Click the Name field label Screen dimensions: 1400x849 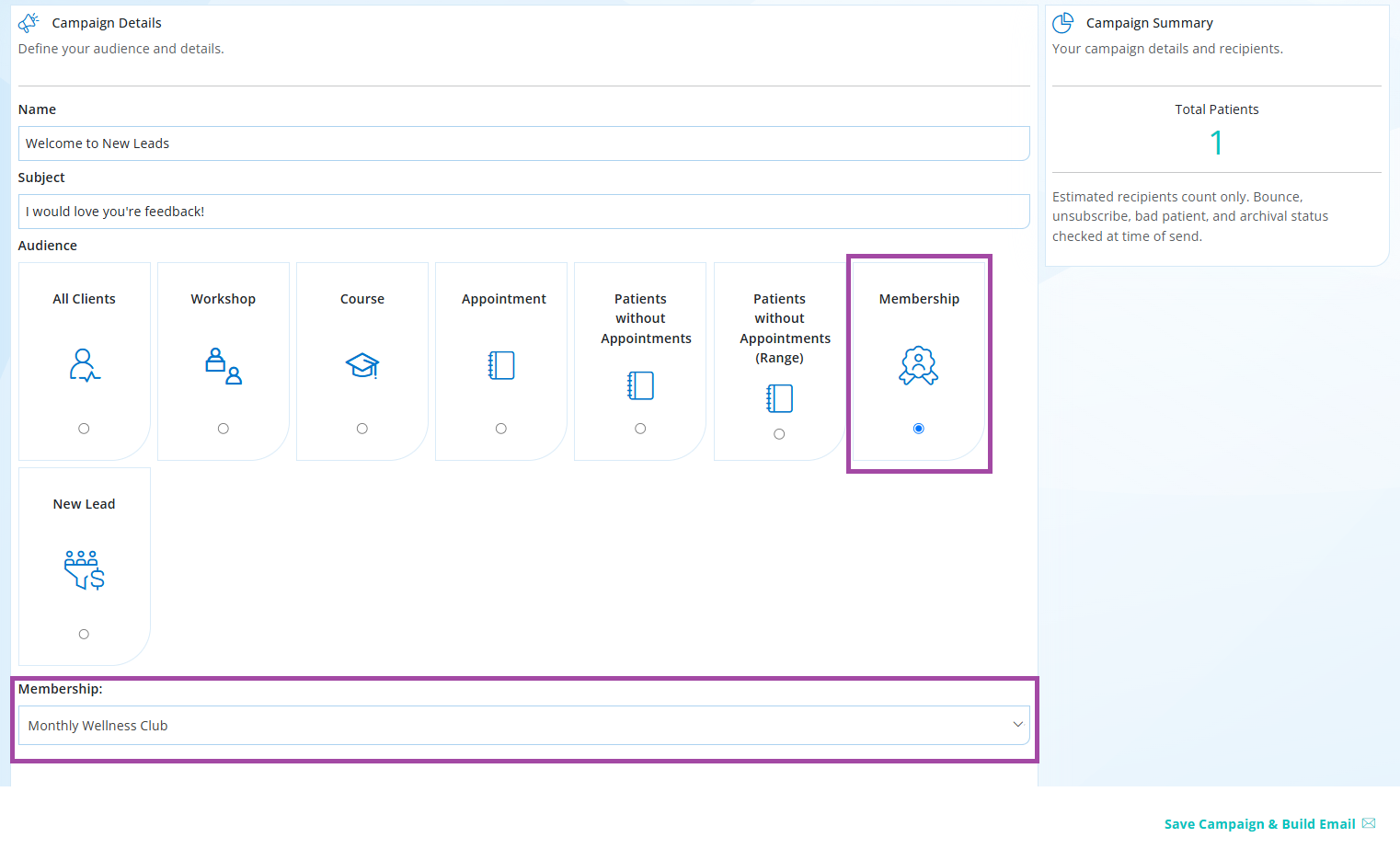click(x=37, y=109)
